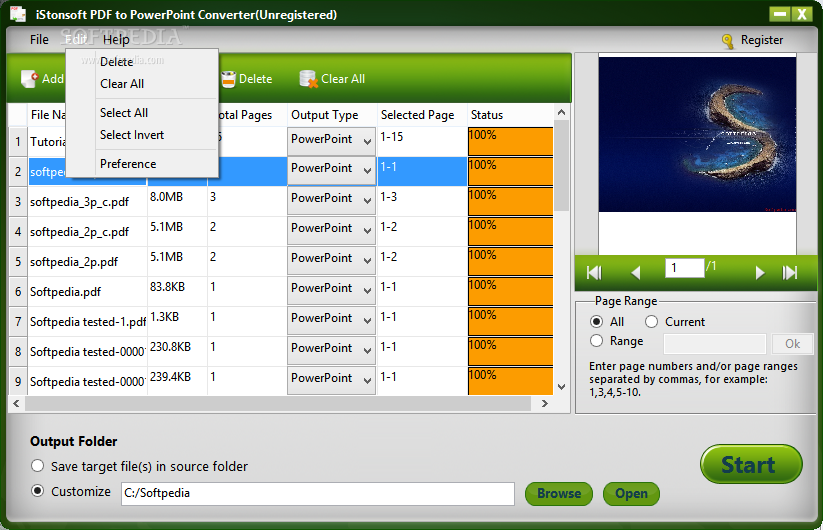This screenshot has height=530, width=823.
Task: Open Output Type dropdown for softpedia_3p_c.pdf
Action: [331, 200]
